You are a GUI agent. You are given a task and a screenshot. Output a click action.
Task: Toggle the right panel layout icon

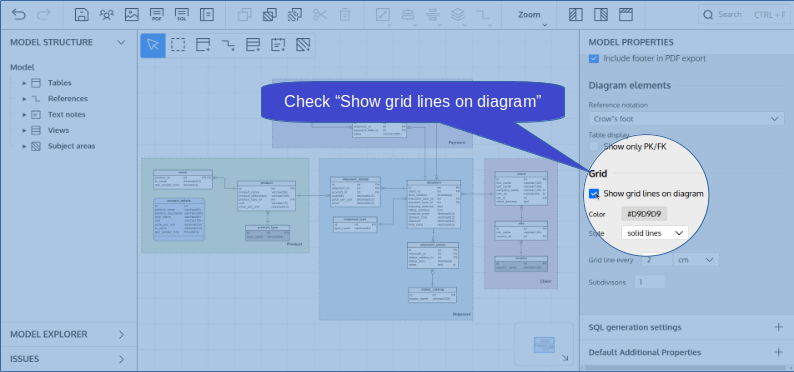coord(601,15)
